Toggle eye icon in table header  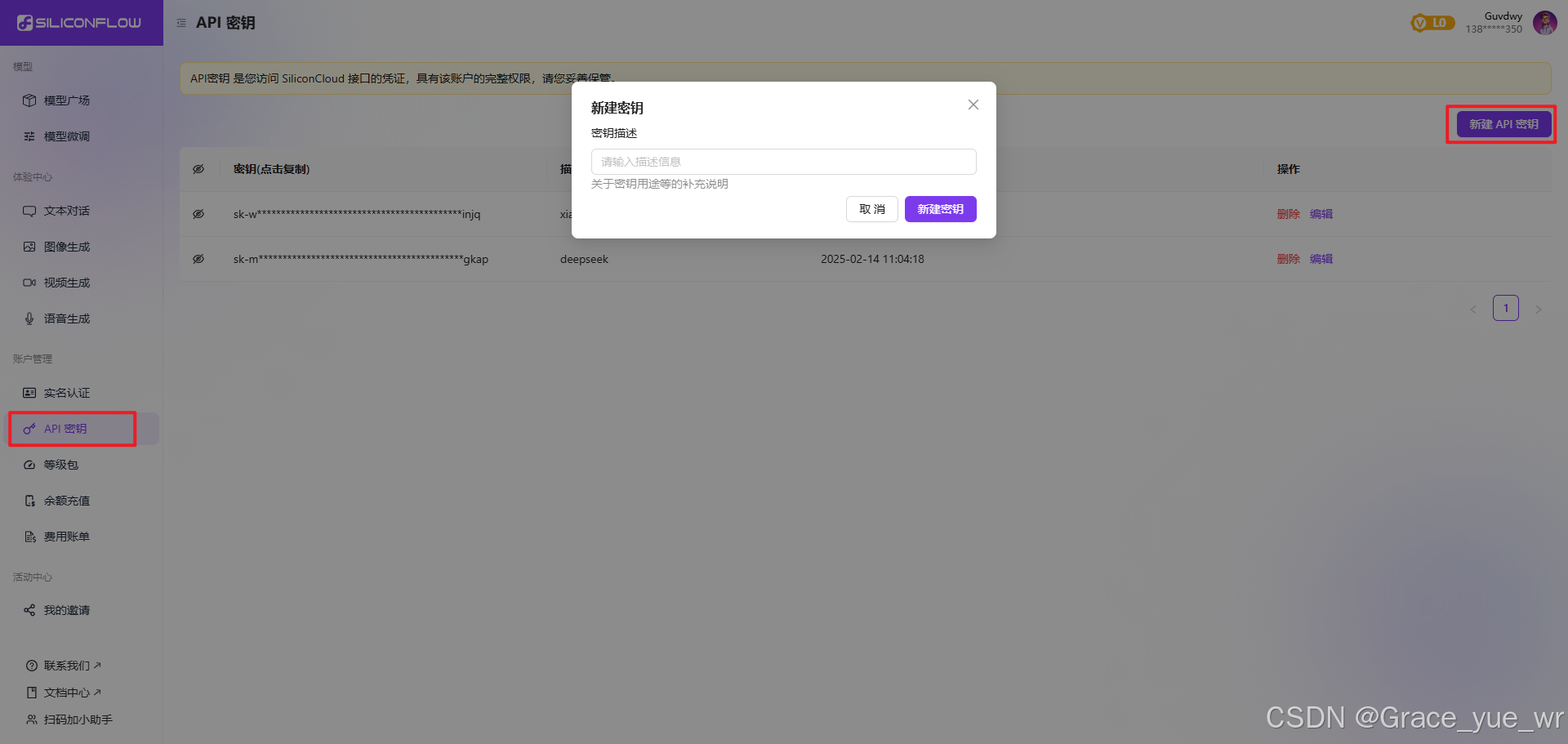(x=198, y=169)
